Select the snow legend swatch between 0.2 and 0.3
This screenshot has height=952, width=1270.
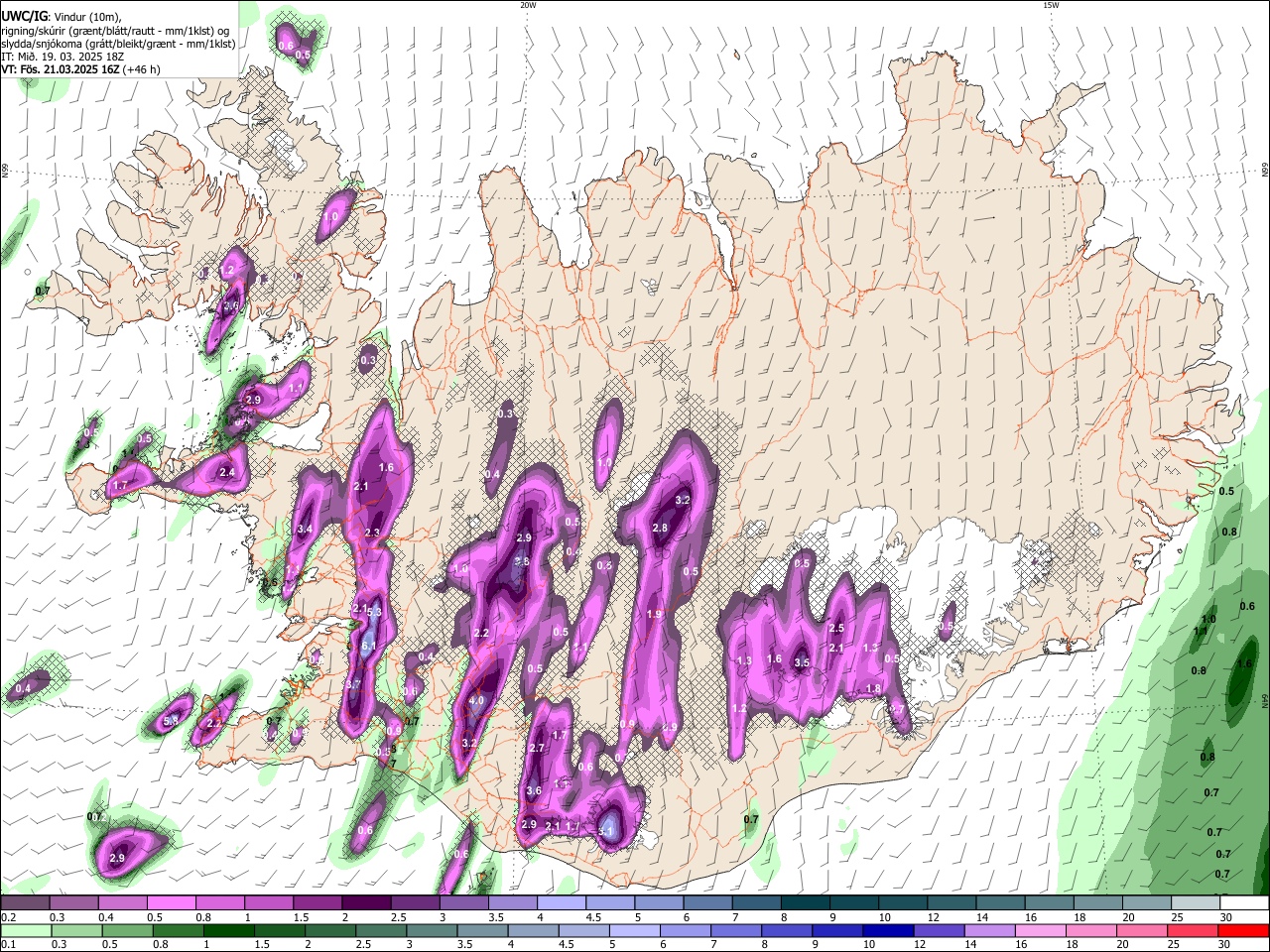coord(25,903)
